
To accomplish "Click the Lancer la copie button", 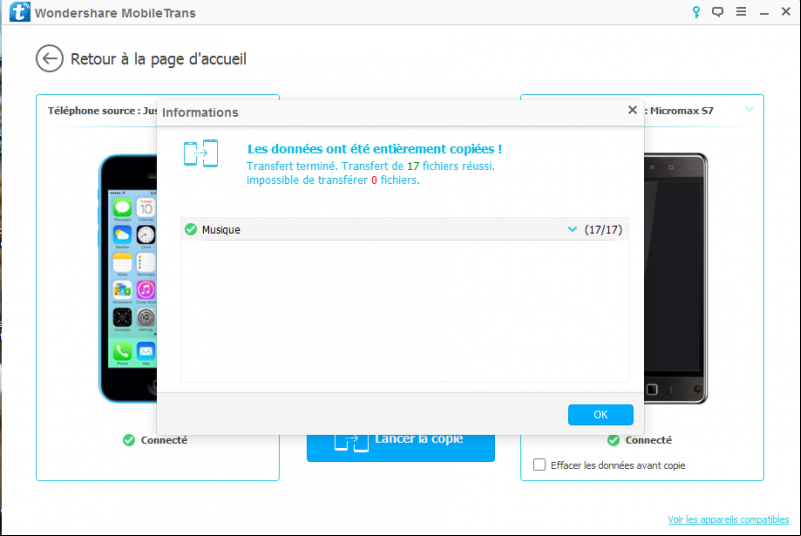I will point(400,448).
